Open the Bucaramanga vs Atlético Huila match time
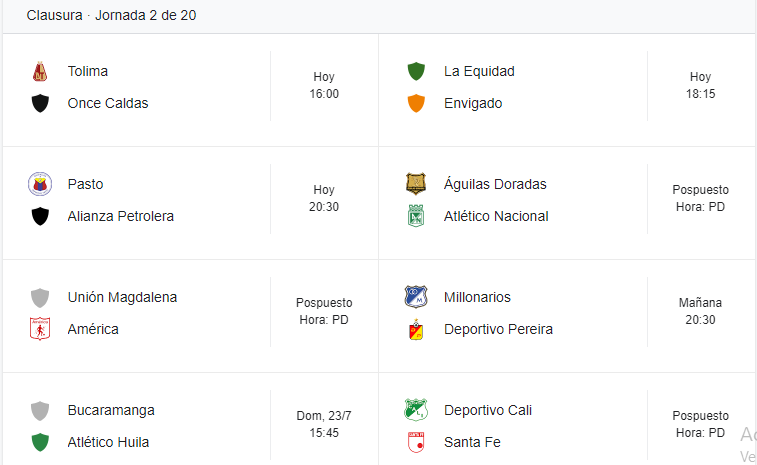757x465 pixels. 324,424
